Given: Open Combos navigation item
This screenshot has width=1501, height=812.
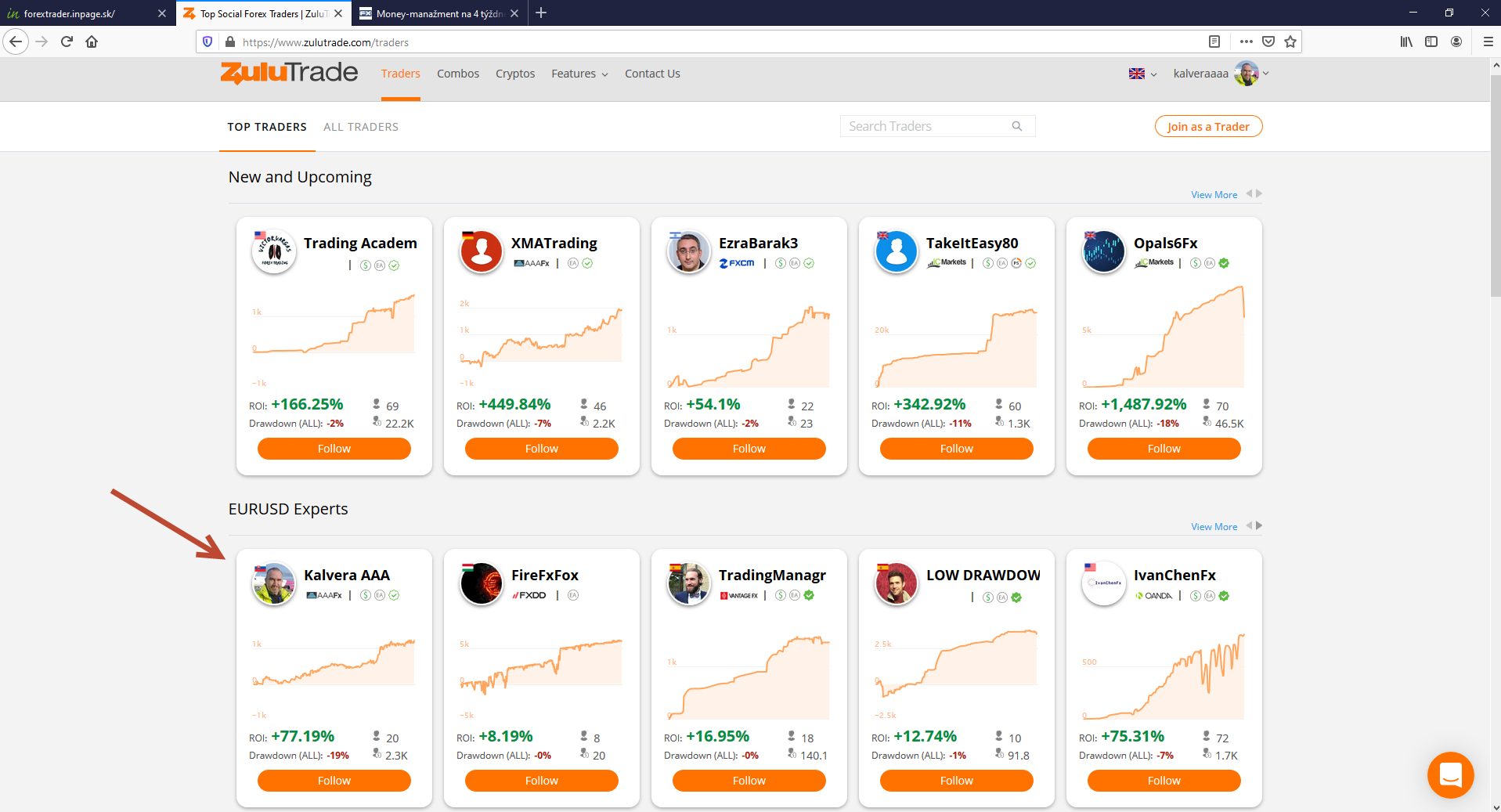Looking at the screenshot, I should (458, 74).
